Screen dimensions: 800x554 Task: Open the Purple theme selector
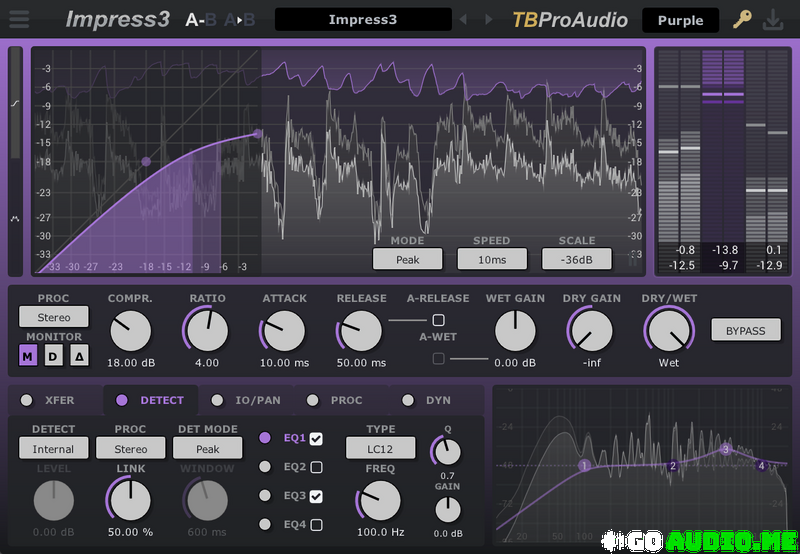pos(680,20)
